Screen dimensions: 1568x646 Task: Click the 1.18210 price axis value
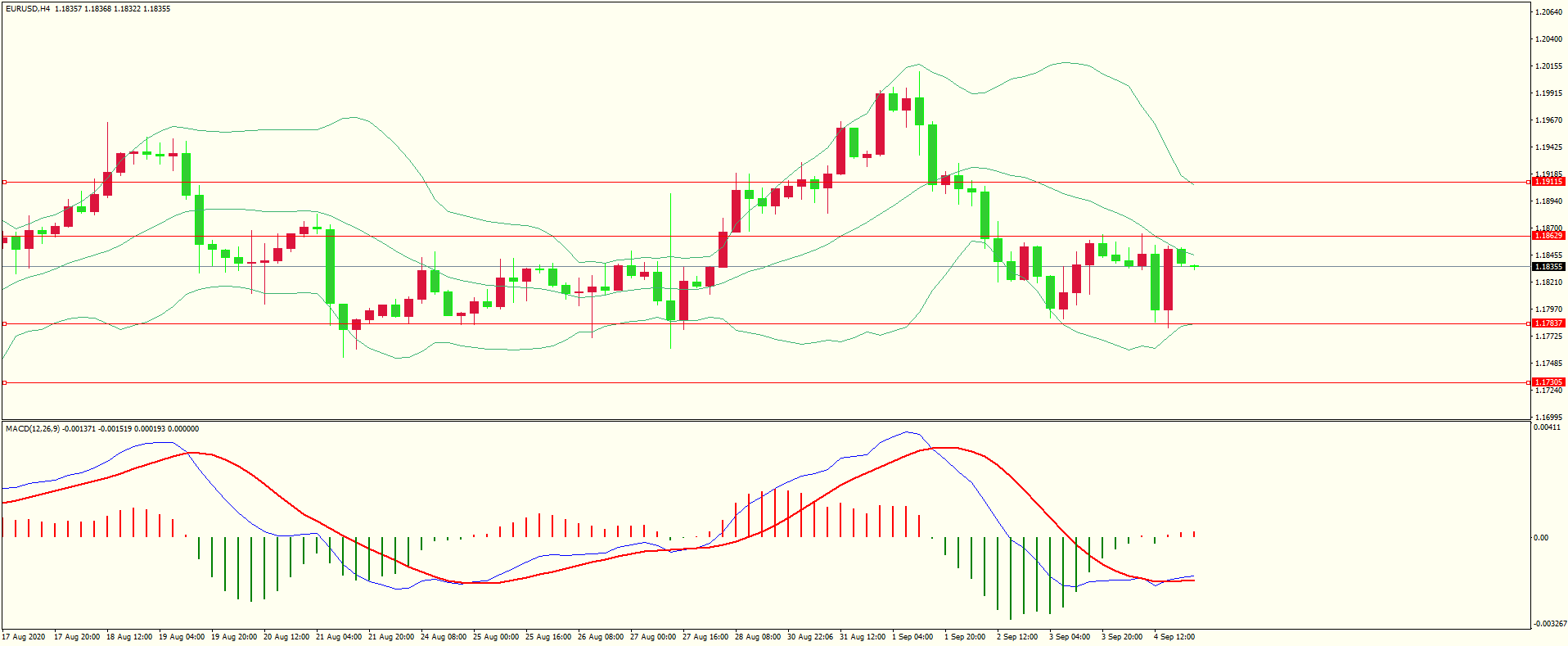pyautogui.click(x=1548, y=282)
